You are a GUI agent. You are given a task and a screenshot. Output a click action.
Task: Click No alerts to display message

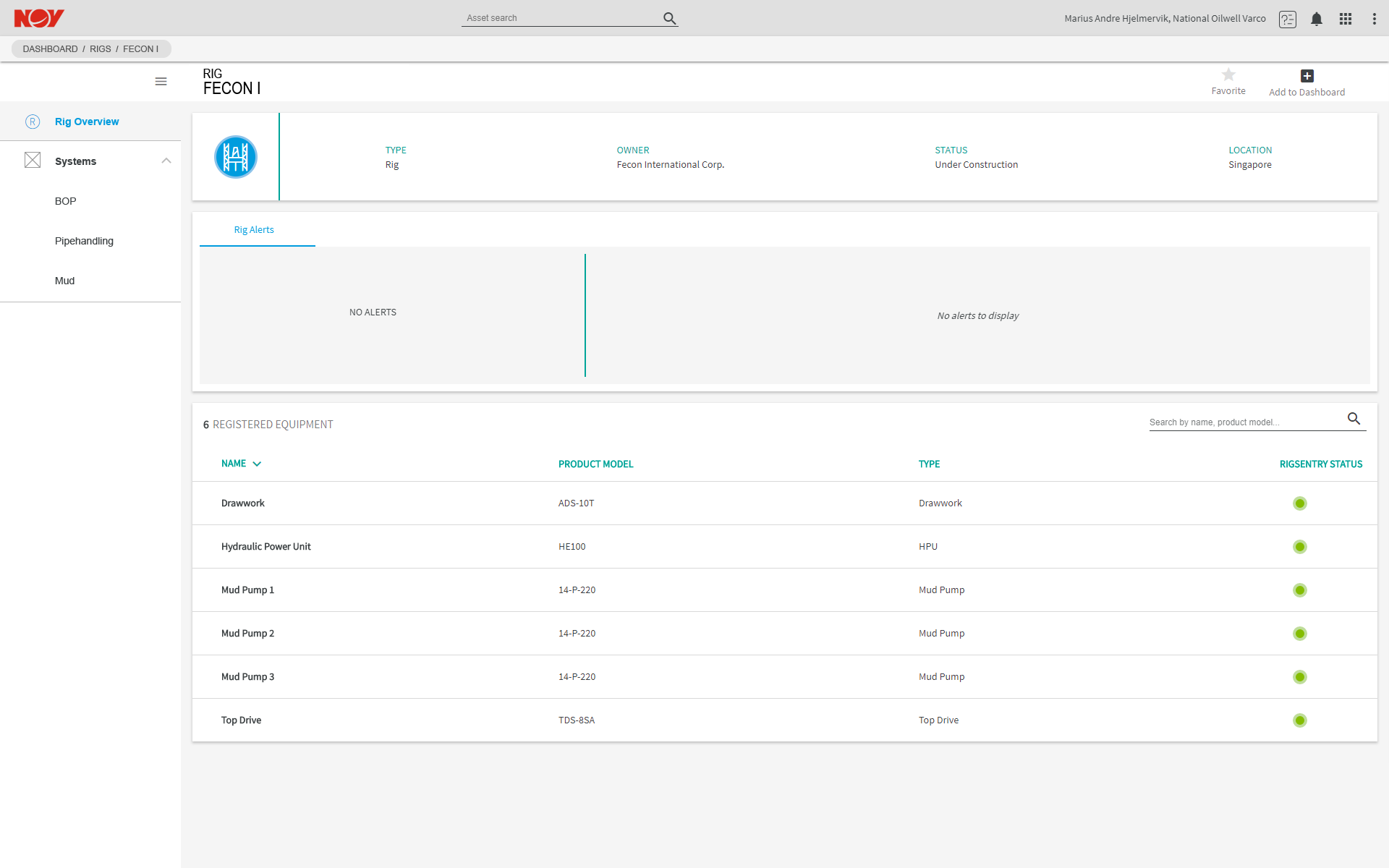click(x=977, y=316)
